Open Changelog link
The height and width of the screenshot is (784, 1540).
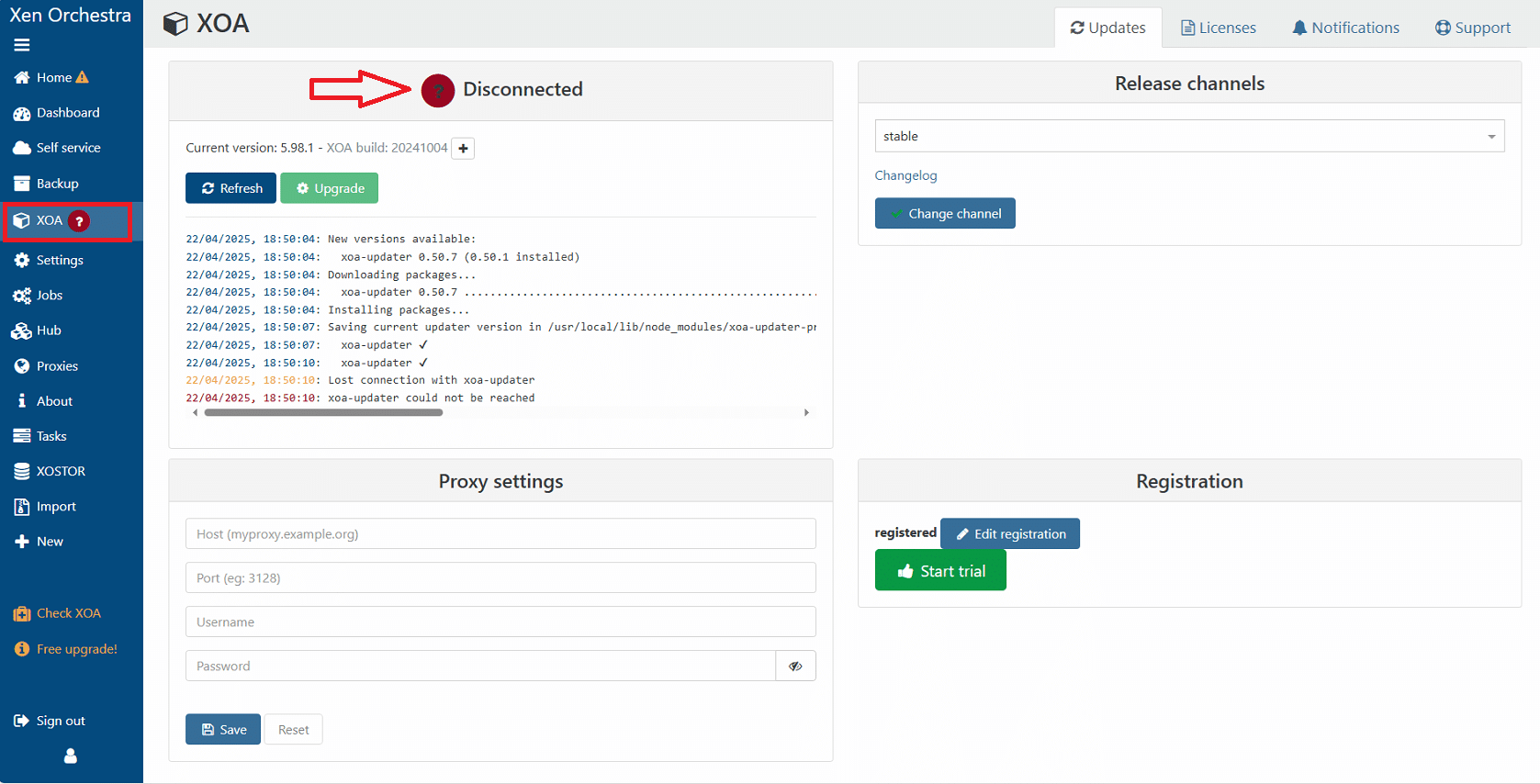[x=905, y=175]
